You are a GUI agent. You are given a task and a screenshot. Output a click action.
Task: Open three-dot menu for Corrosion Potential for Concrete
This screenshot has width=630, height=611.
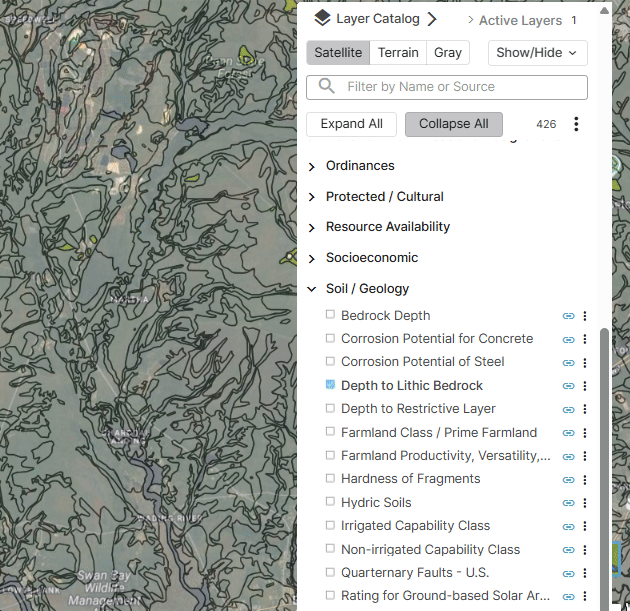click(x=585, y=339)
